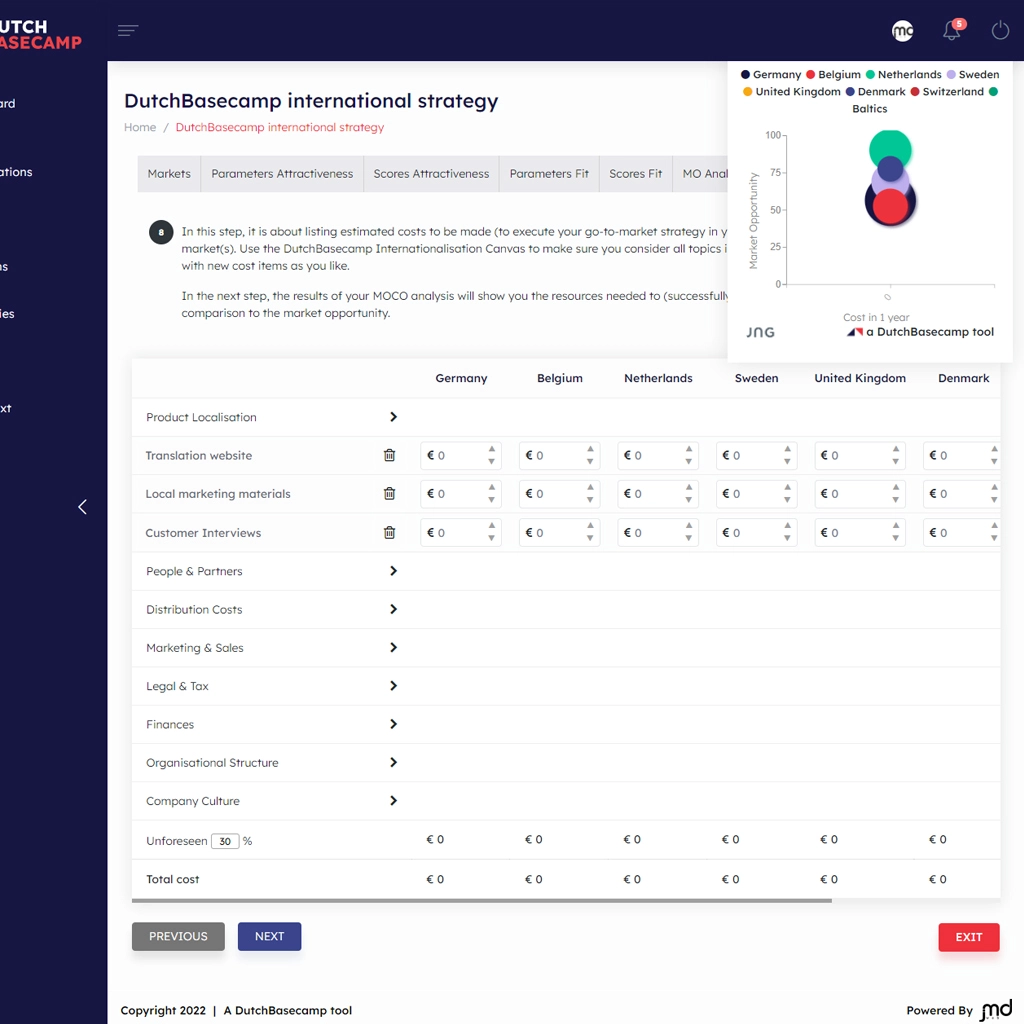Switch to the Parameters Fit tab
Viewport: 1024px width, 1024px height.
click(x=549, y=174)
